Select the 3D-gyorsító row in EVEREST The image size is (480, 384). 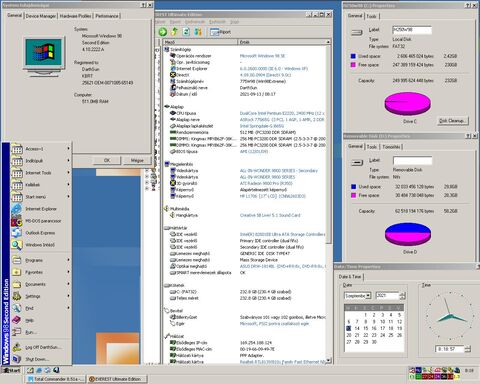[x=247, y=183]
